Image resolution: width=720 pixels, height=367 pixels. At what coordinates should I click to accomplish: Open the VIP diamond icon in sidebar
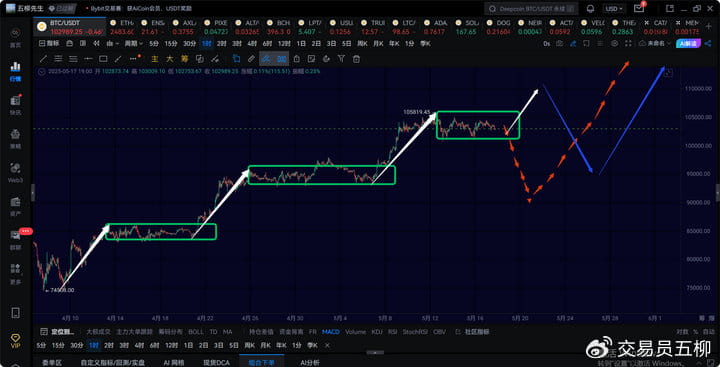tap(15, 340)
